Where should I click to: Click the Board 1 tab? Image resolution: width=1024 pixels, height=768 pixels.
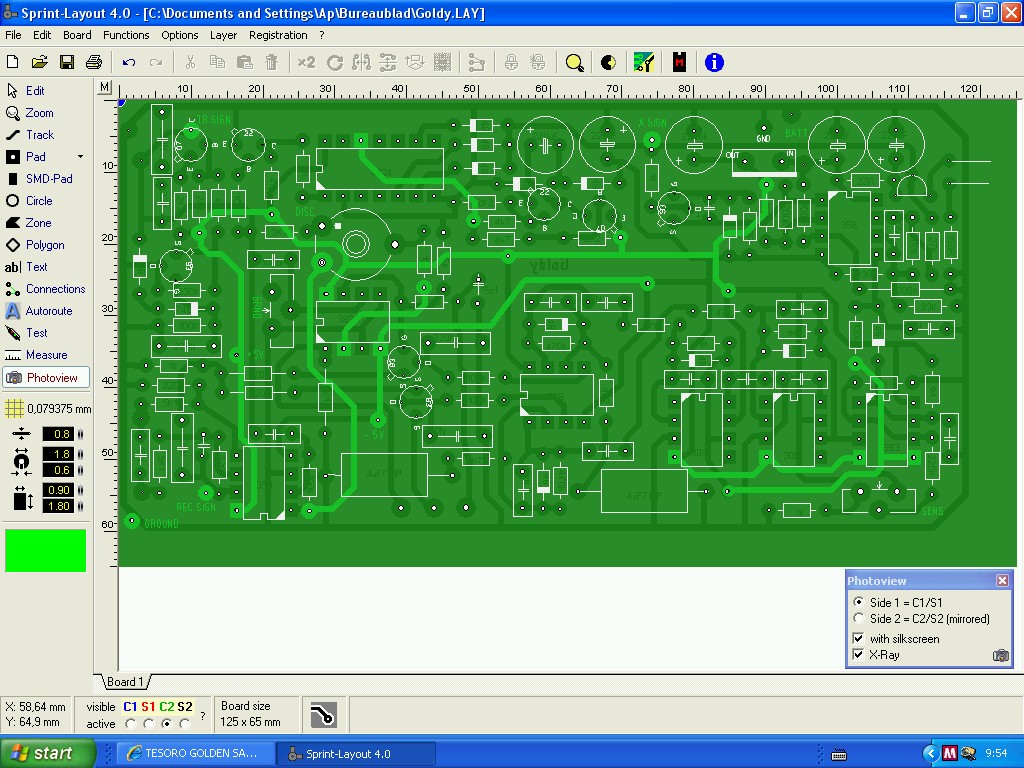[x=125, y=682]
